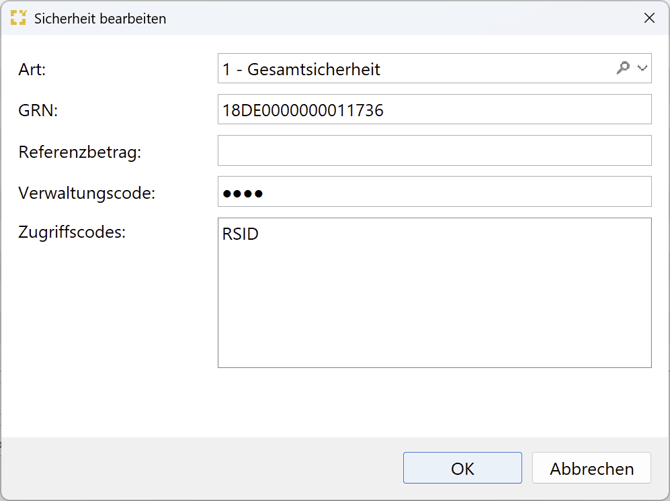Click the 'Sicherheit bearbeiten' window title

click(100, 18)
